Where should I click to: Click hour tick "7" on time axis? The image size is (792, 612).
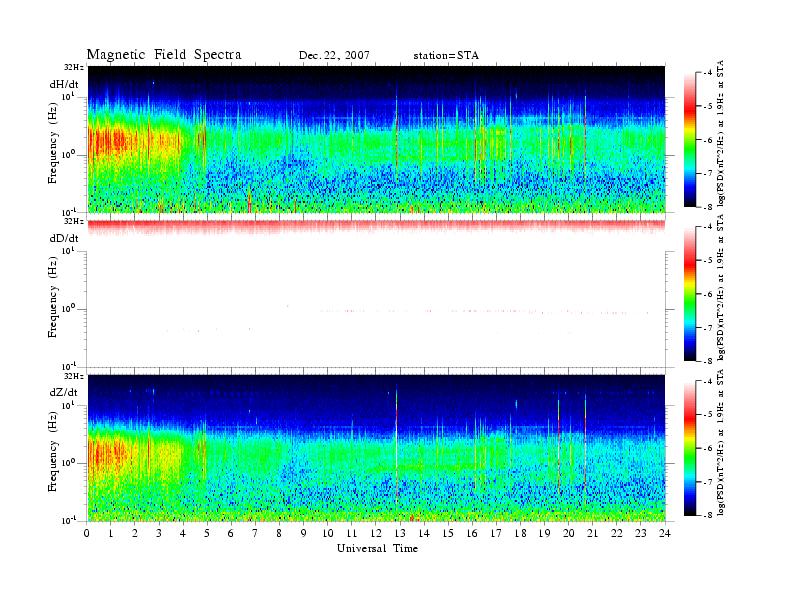[255, 533]
